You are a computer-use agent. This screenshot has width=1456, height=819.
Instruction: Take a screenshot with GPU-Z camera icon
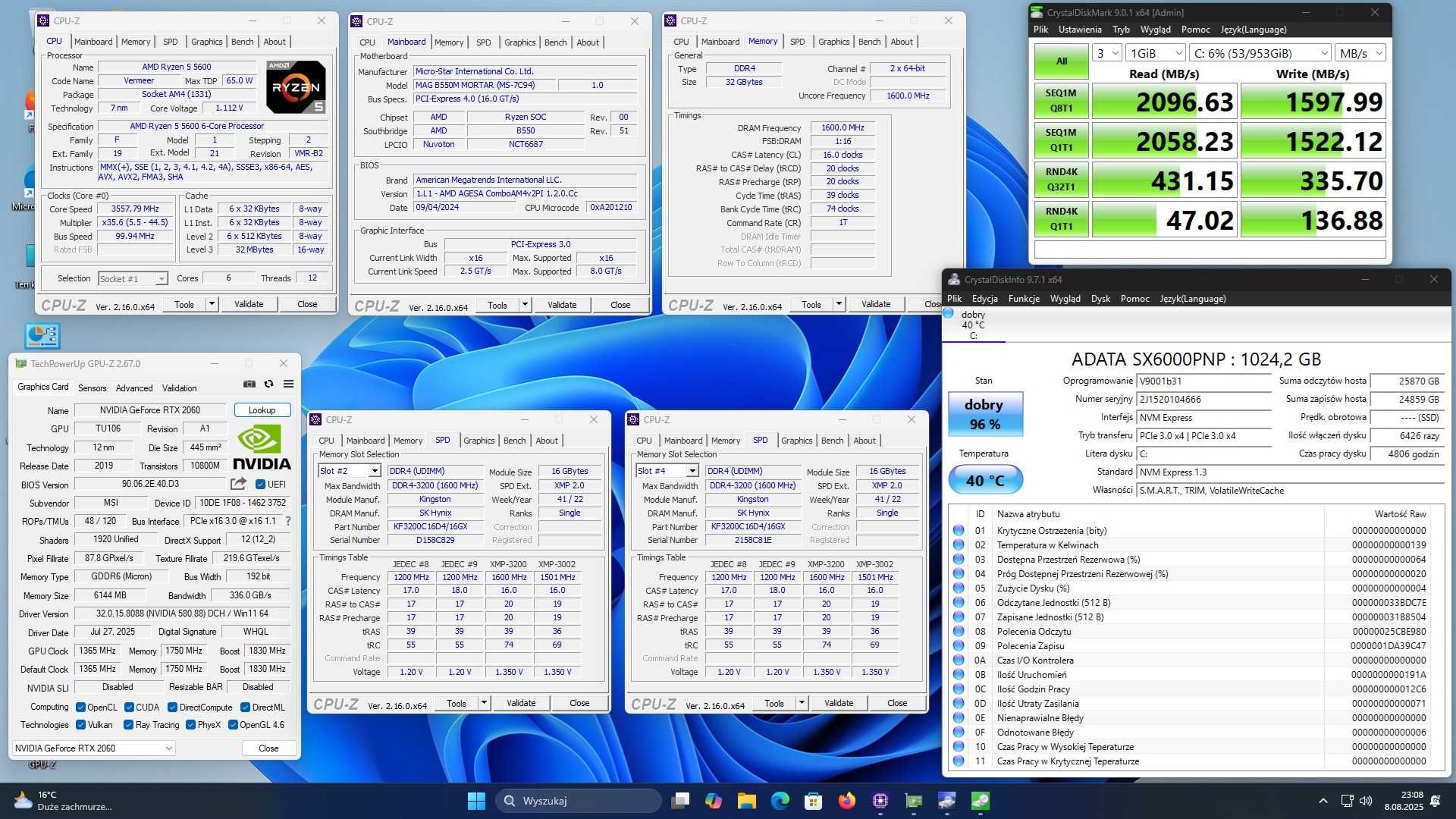[x=249, y=384]
